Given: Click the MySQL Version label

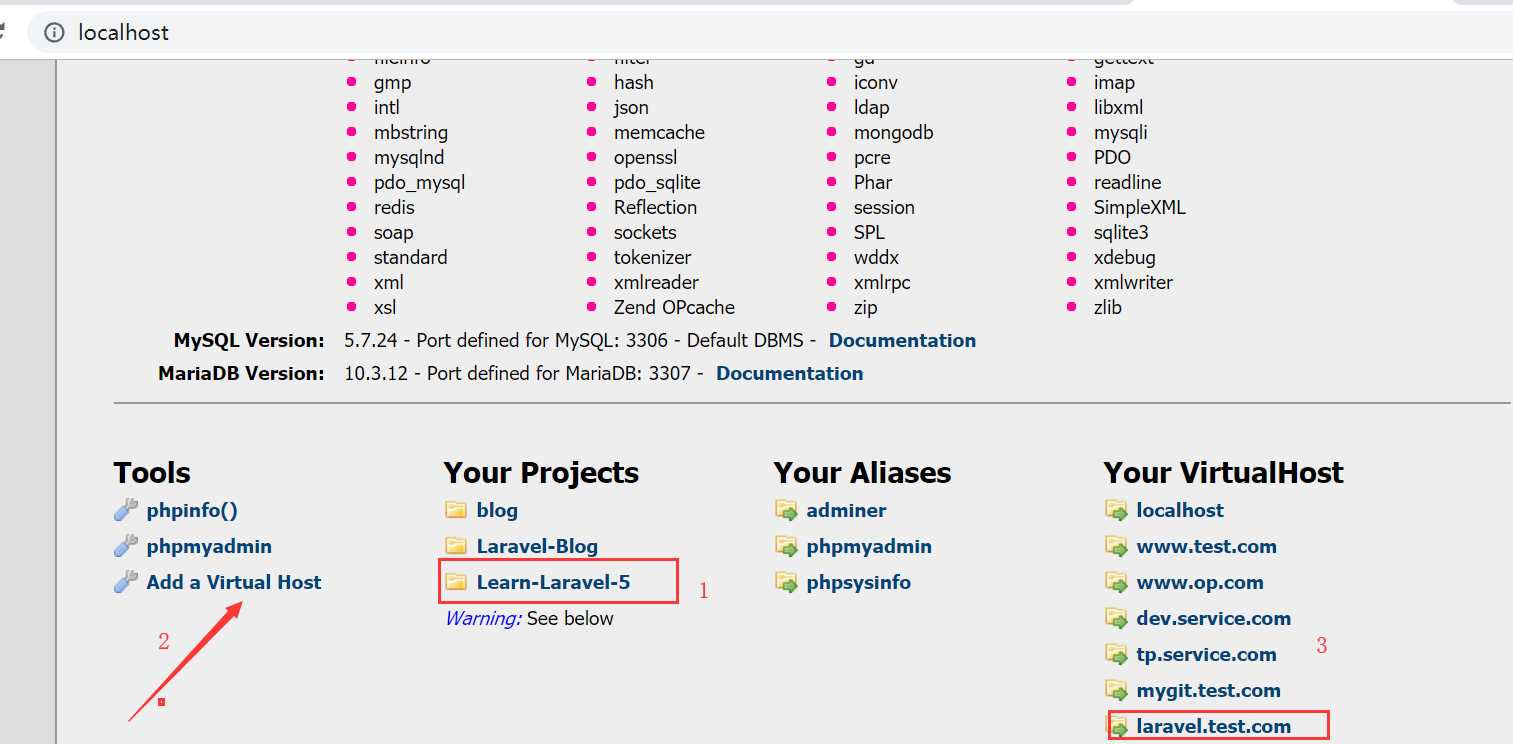Looking at the screenshot, I should coord(249,340).
